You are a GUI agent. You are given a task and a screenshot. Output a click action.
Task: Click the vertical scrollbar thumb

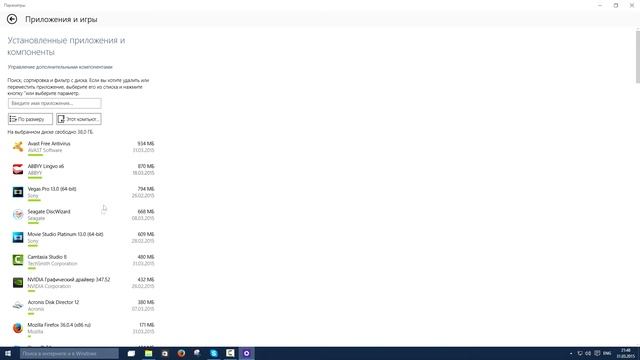[x=638, y=57]
